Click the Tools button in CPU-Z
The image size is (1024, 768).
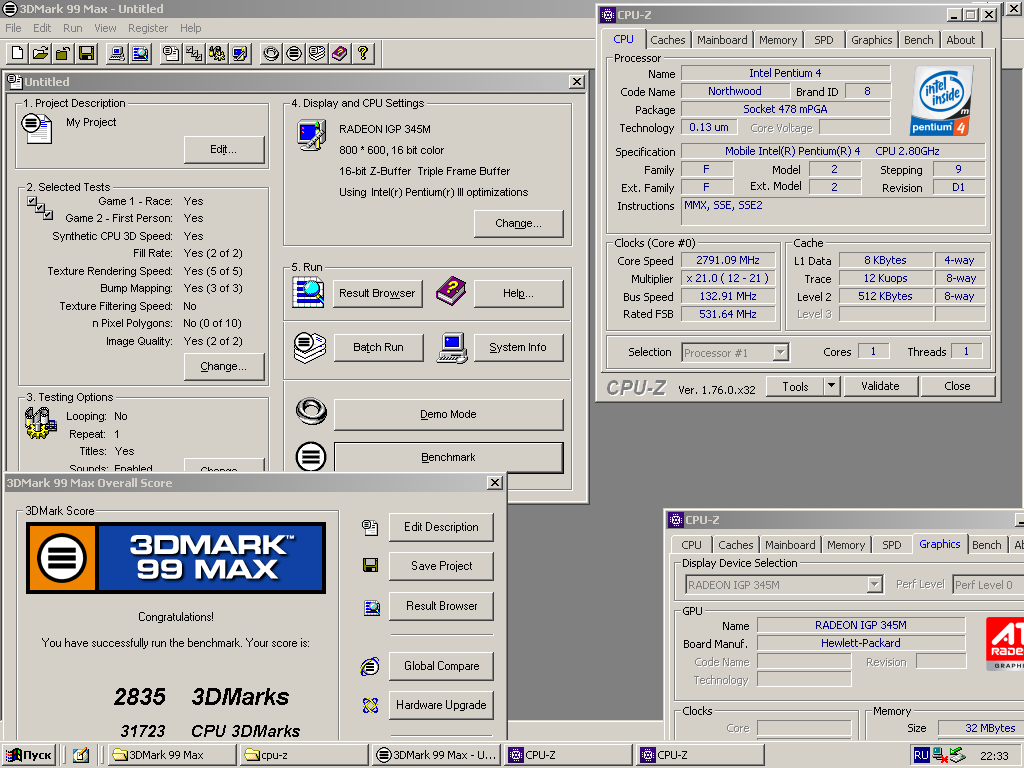[x=795, y=386]
